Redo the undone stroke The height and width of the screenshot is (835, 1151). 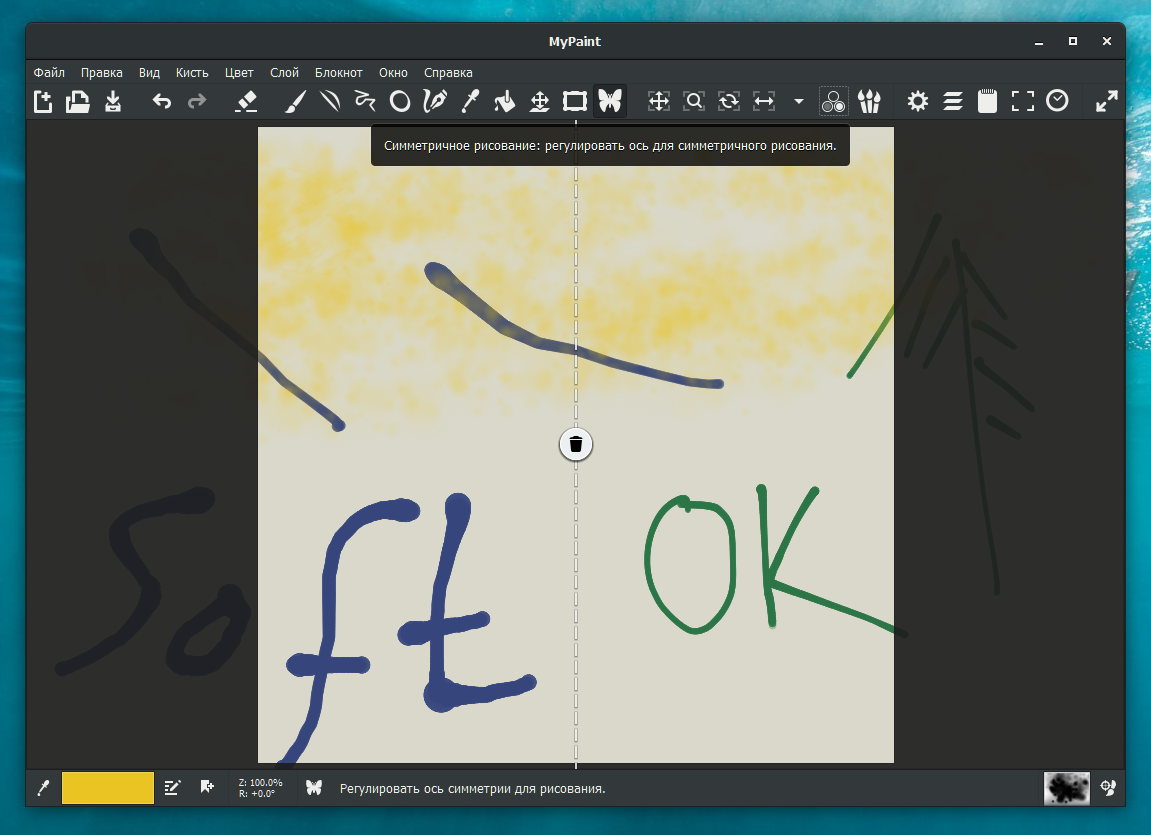[197, 101]
